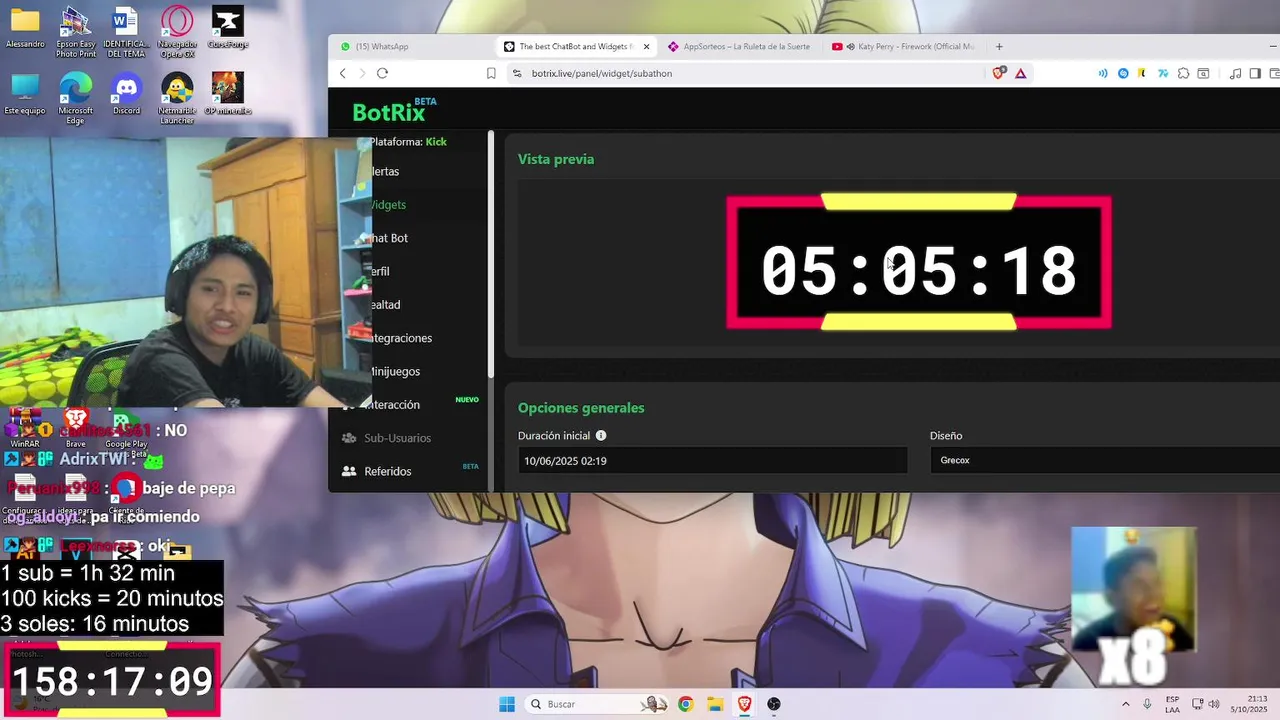The image size is (1280, 720).
Task: Open File Explorer from taskbar
Action: [x=715, y=704]
